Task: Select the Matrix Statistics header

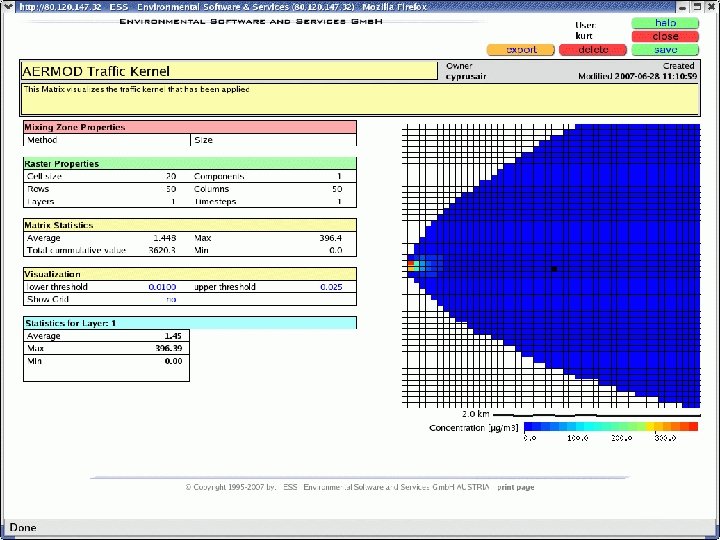Action: tap(190, 225)
